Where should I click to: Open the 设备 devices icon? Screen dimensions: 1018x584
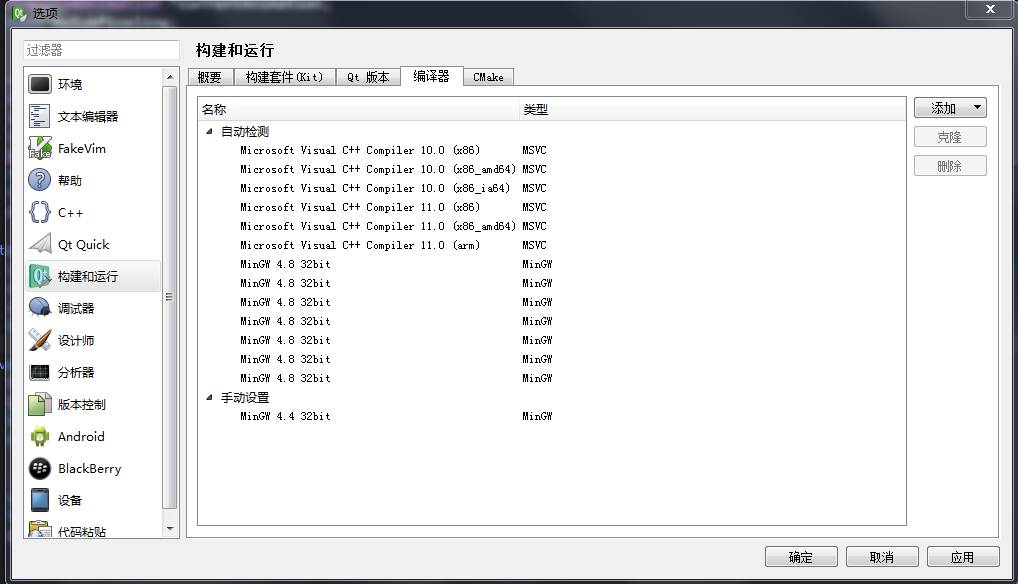[x=40, y=500]
